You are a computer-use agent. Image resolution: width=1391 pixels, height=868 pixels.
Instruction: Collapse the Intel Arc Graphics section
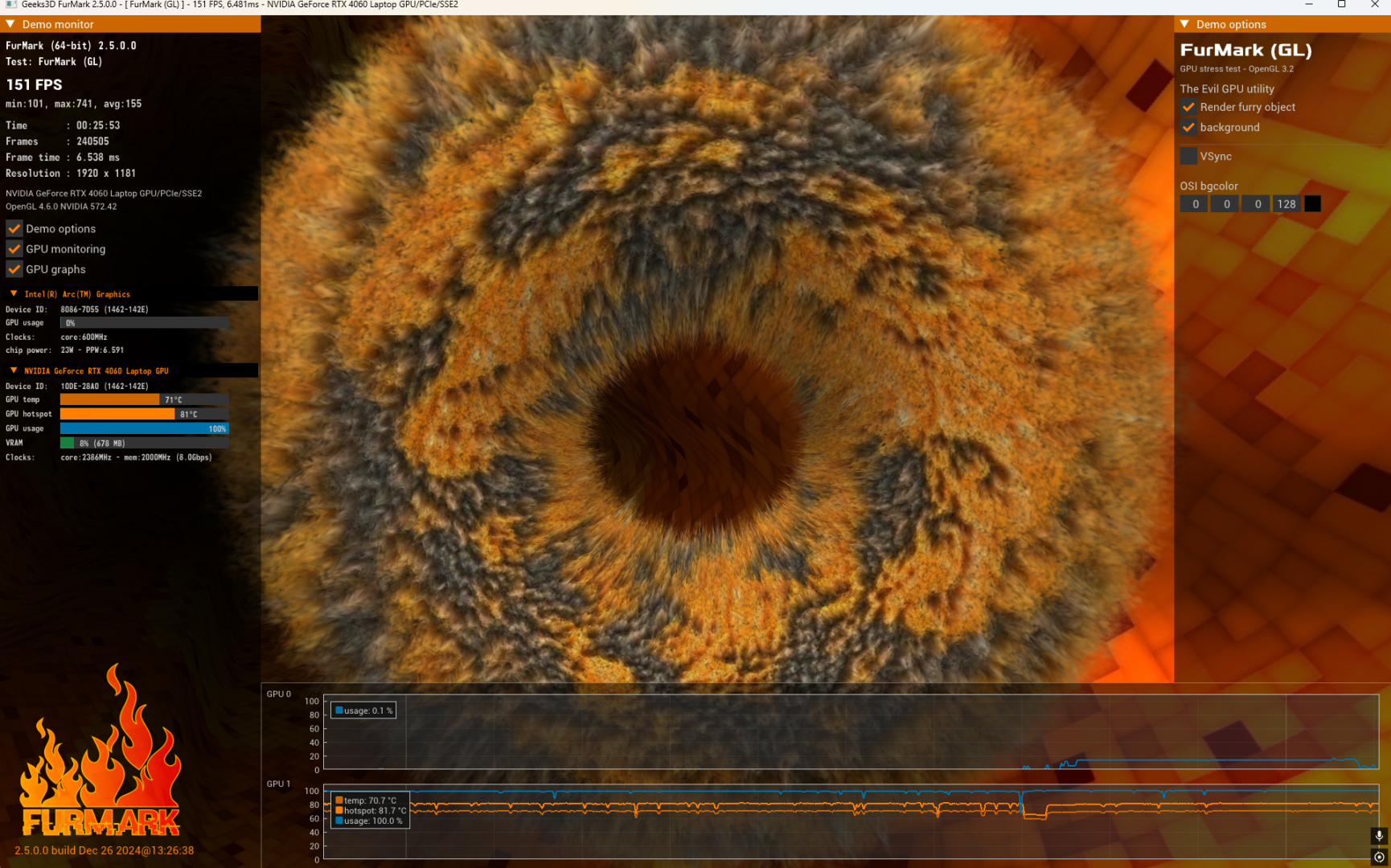pyautogui.click(x=14, y=294)
